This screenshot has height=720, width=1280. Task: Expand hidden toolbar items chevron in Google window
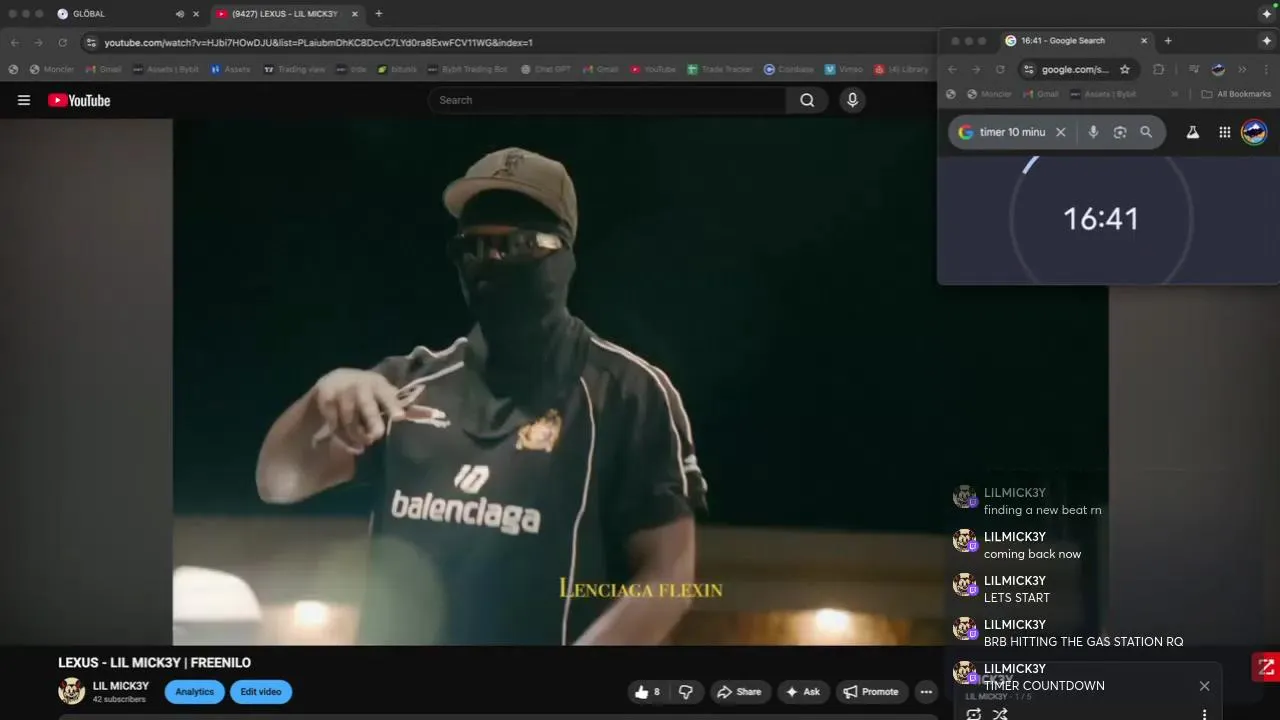point(1242,70)
